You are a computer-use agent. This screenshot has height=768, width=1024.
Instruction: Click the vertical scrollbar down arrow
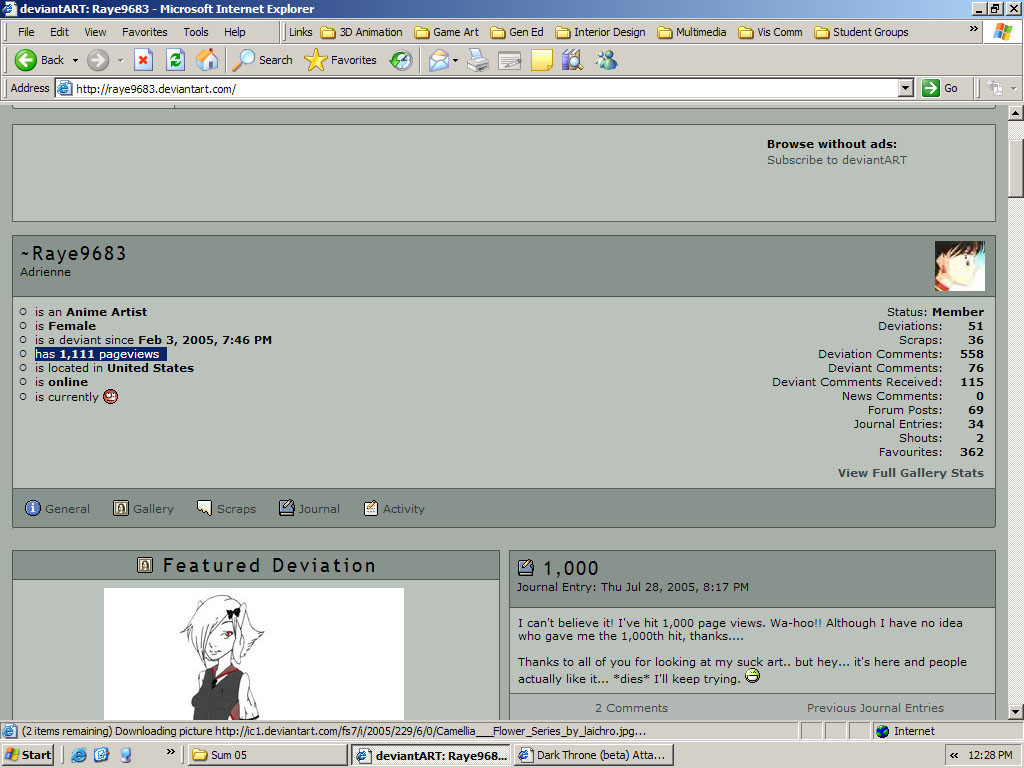click(x=1015, y=712)
